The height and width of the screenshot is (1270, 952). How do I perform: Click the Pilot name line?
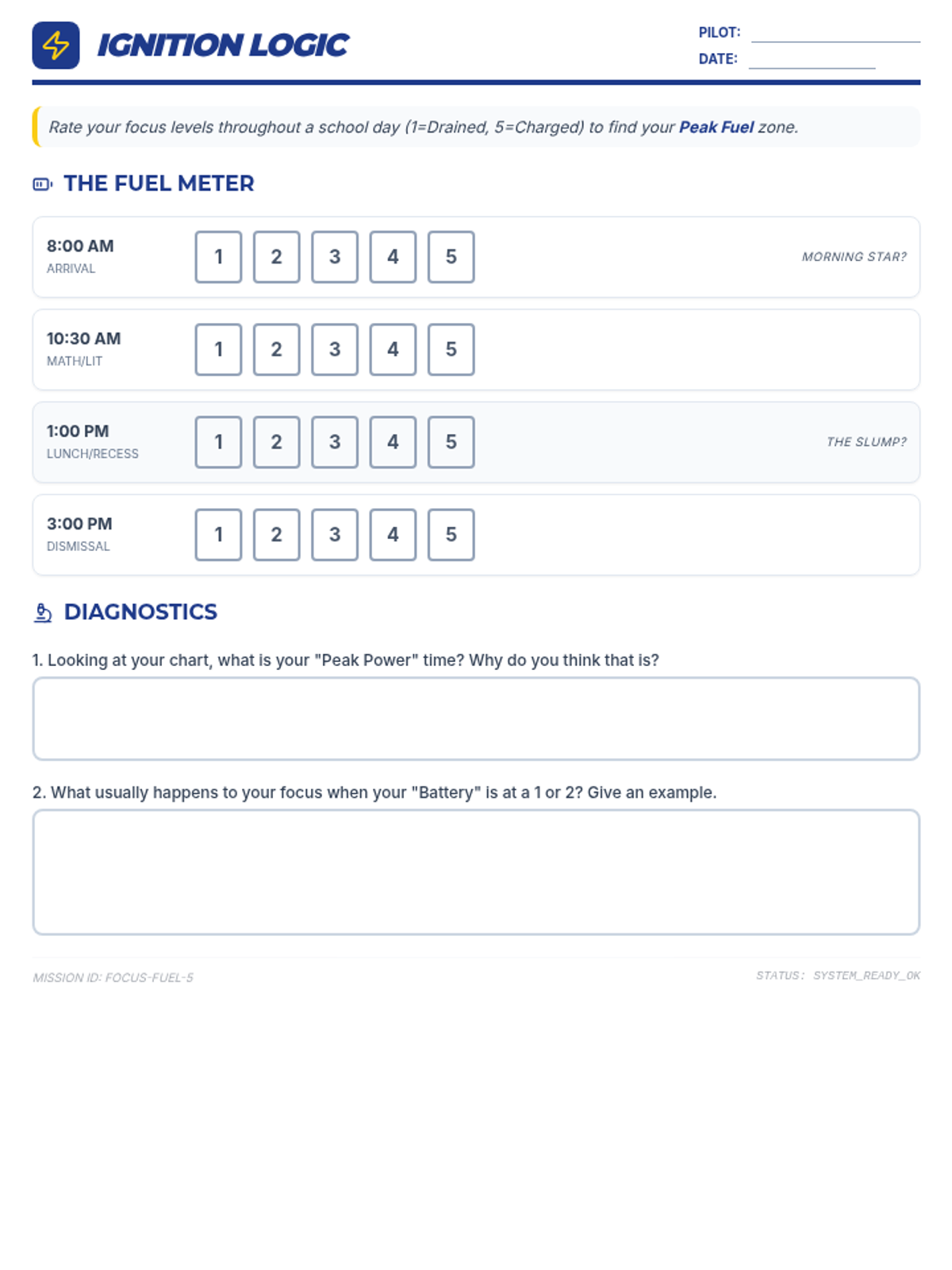click(x=835, y=33)
